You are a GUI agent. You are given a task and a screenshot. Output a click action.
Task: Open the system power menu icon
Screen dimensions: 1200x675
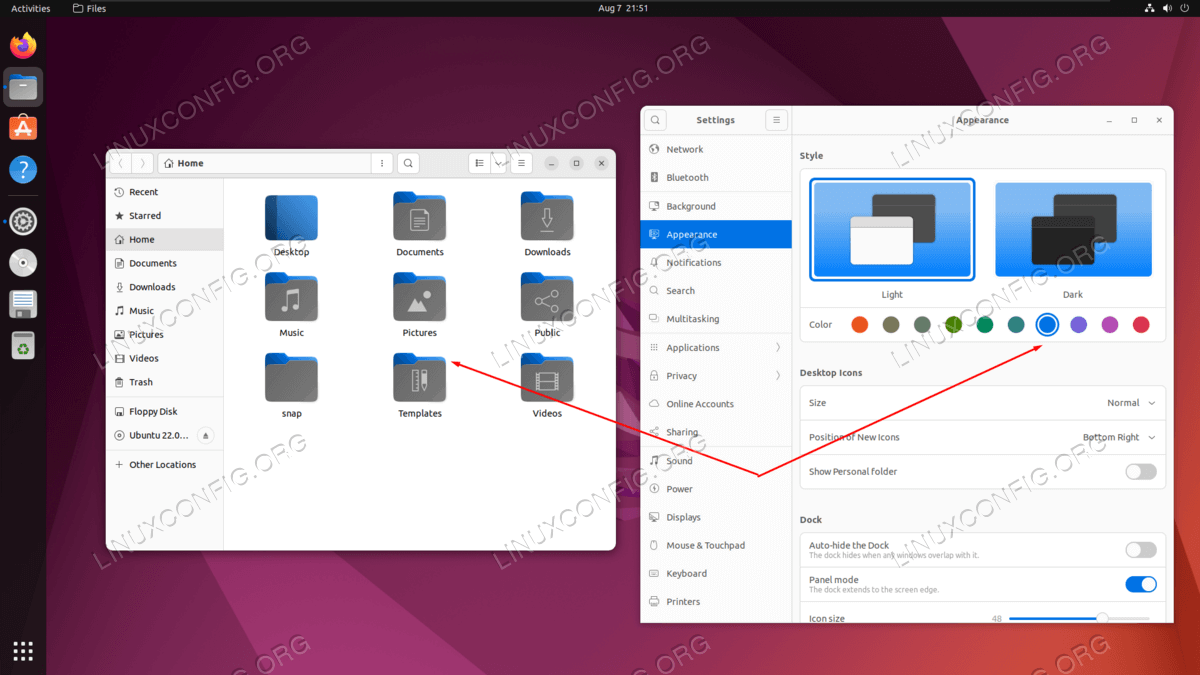click(x=1185, y=8)
